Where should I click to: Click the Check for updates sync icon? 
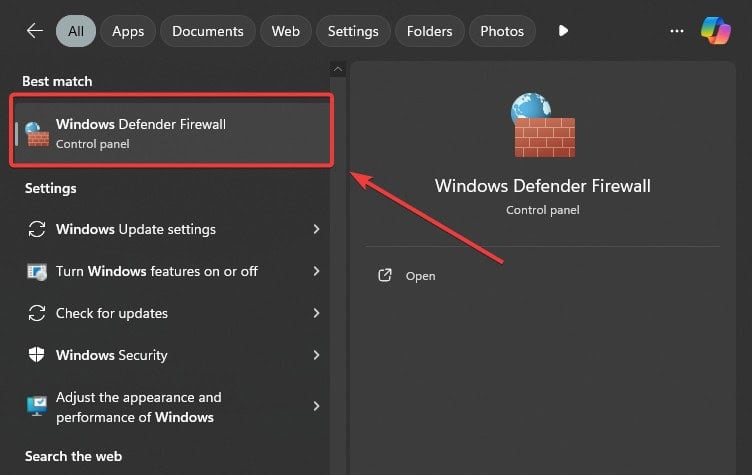click(x=36, y=313)
